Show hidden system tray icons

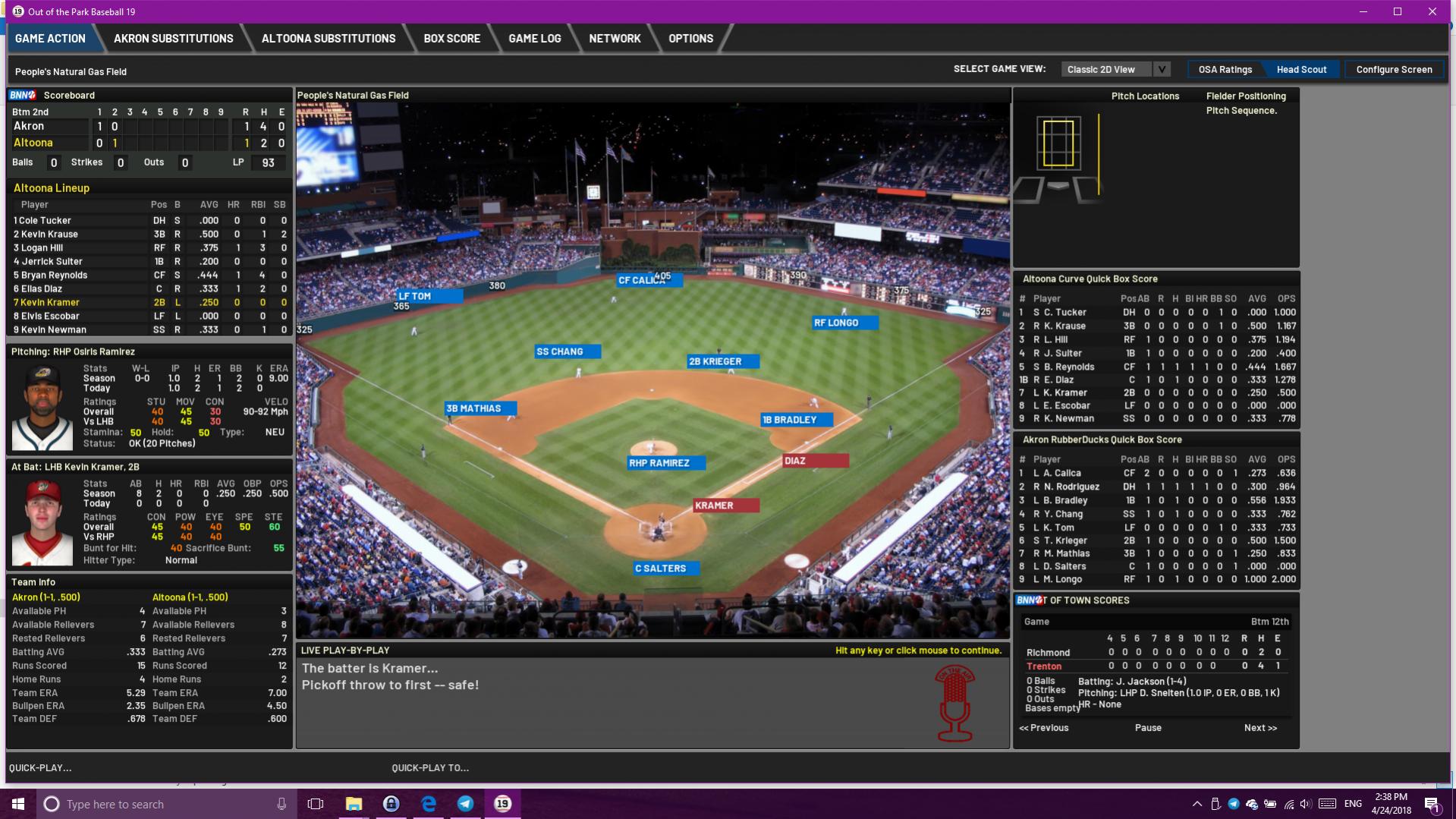[x=1197, y=804]
